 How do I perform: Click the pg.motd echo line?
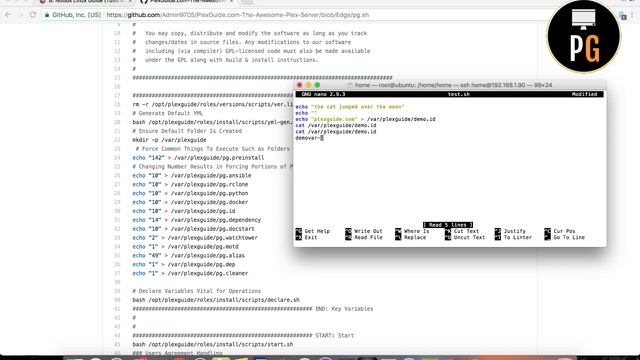click(185, 247)
